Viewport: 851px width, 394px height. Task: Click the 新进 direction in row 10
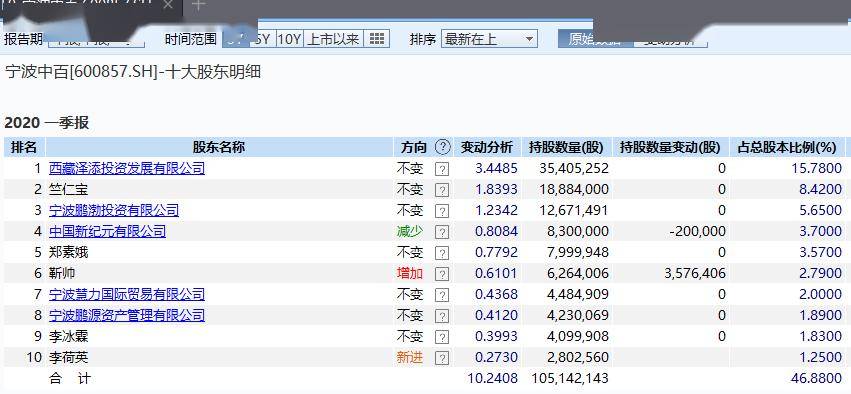tap(410, 357)
